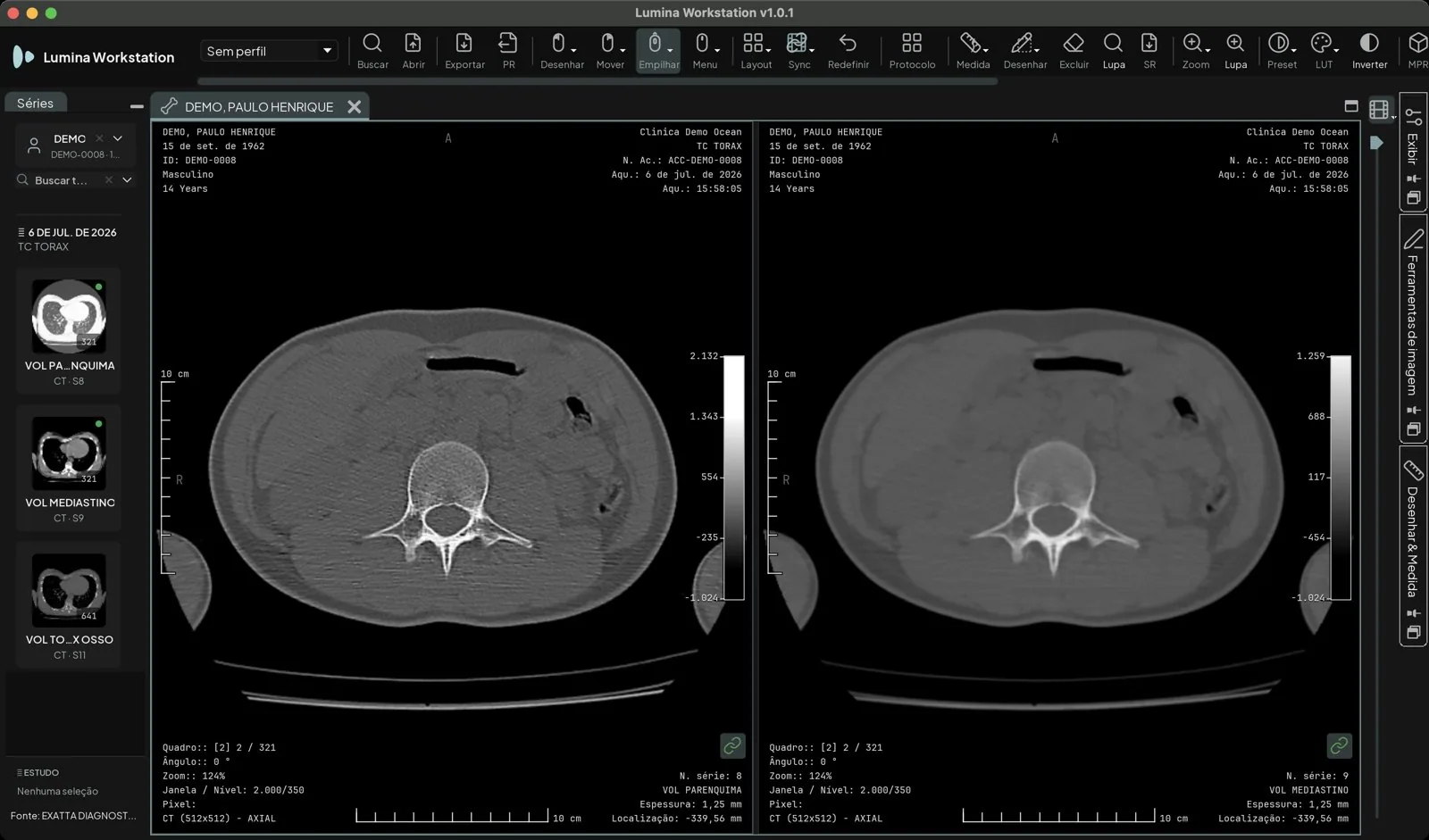Select the Medida ruler tool

click(973, 51)
